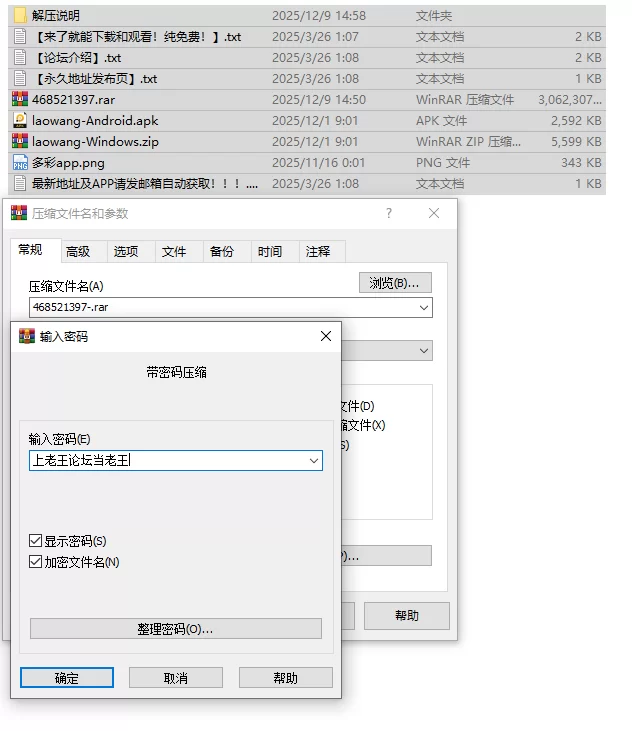Screen dimensions: 632x731
Task: Click the 整理密码(O)... button
Action: 176,629
